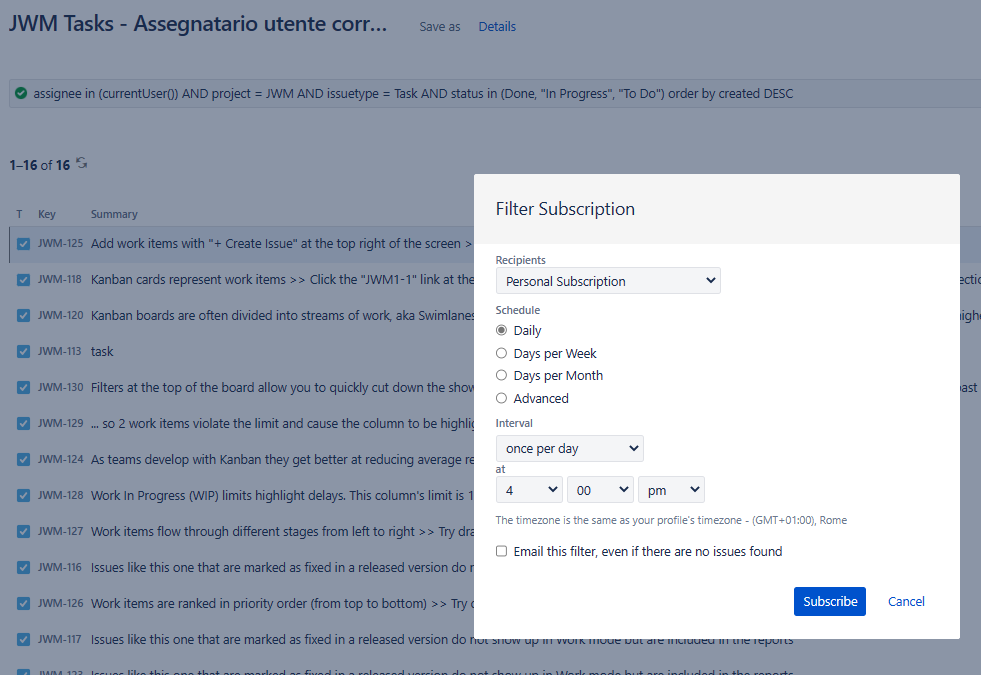Image resolution: width=981 pixels, height=675 pixels.
Task: Open issue key JWM-127
Action: coord(60,531)
